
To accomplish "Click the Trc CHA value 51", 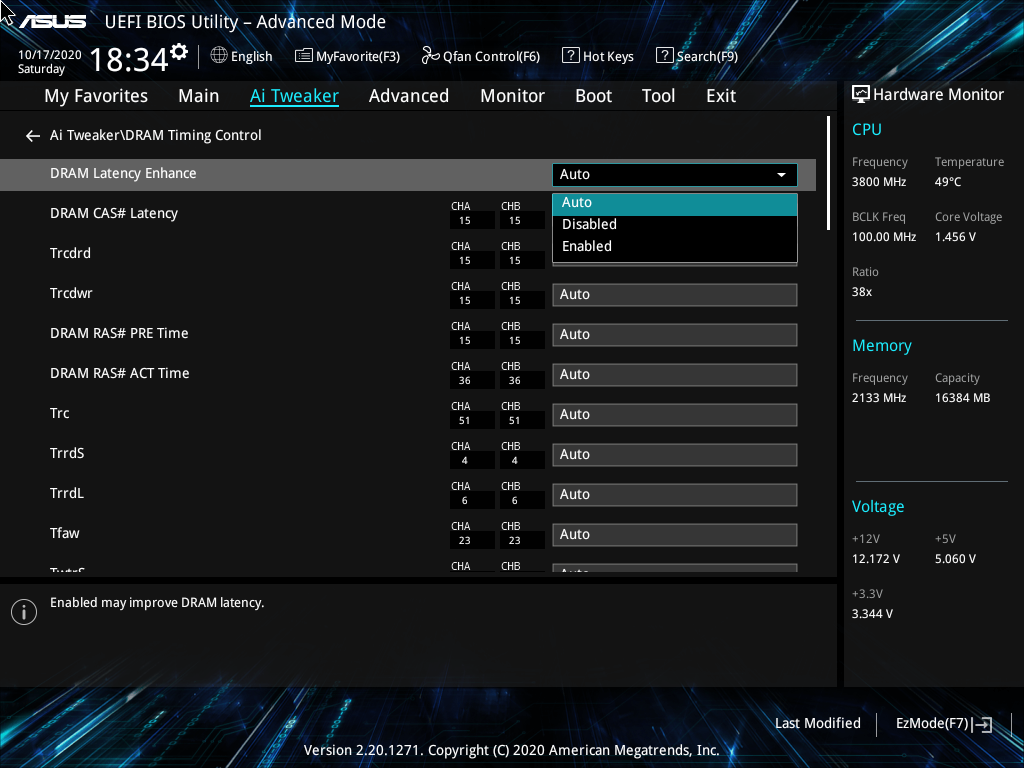I will pyautogui.click(x=464, y=421).
